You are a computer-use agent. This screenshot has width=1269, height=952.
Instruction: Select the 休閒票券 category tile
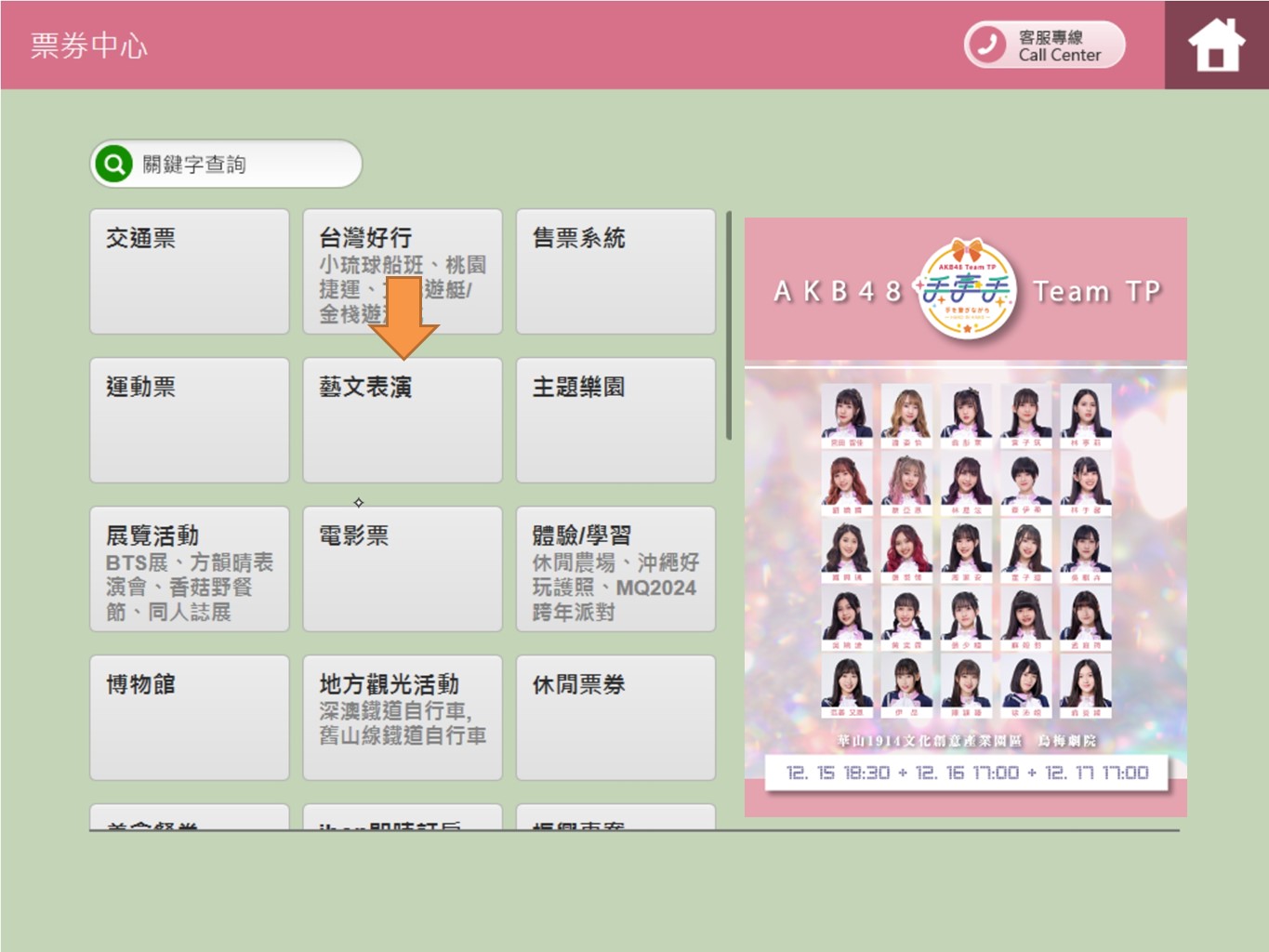click(615, 718)
